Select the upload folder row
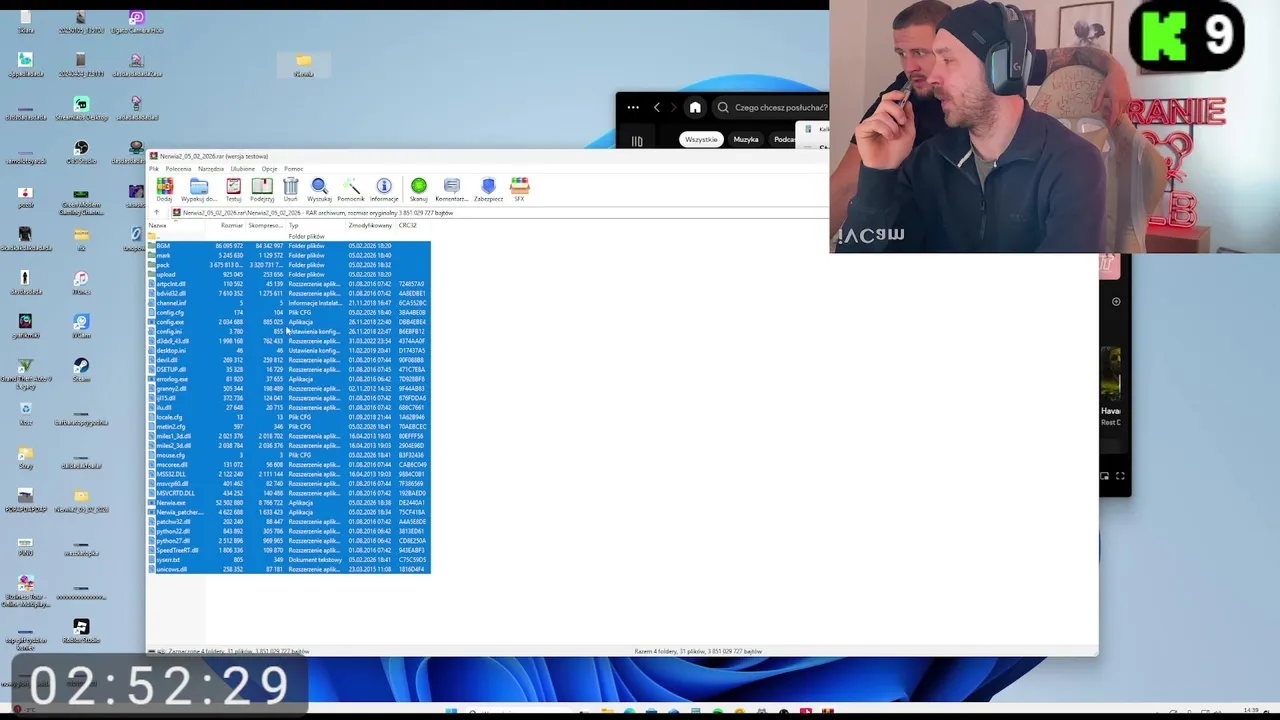 [289, 275]
